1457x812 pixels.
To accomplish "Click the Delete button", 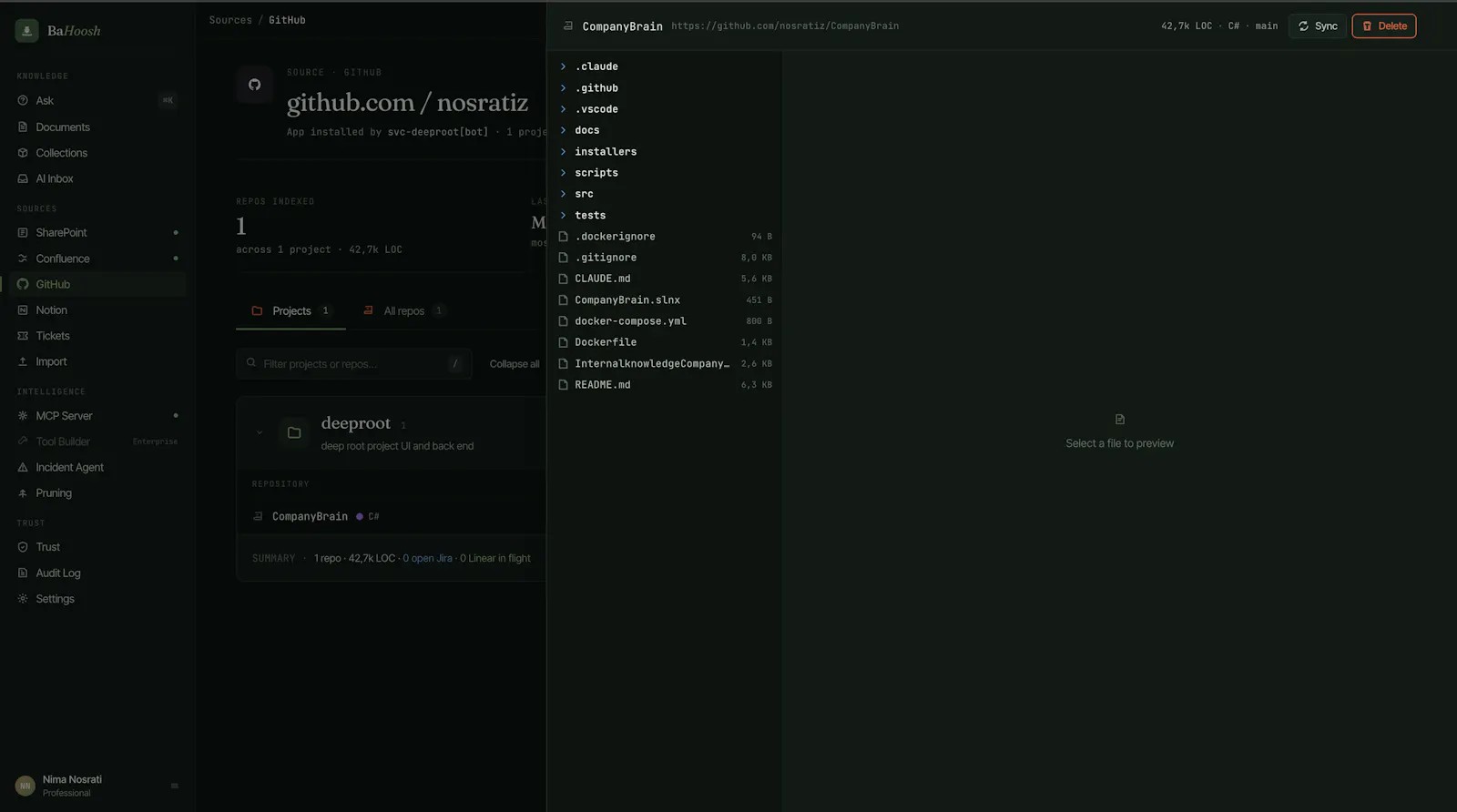I will click(1384, 26).
